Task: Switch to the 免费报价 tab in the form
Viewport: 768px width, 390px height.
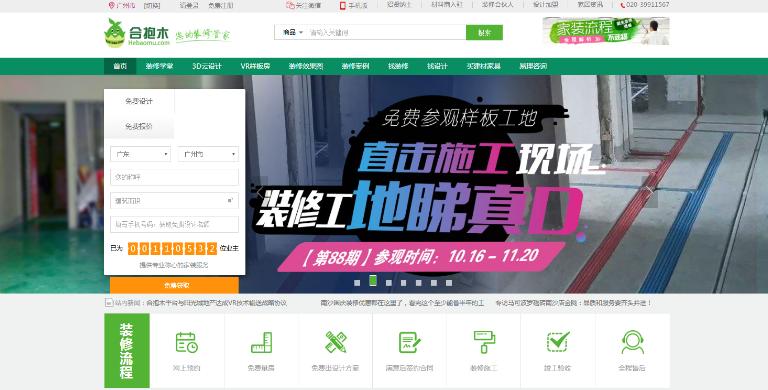Action: point(139,126)
